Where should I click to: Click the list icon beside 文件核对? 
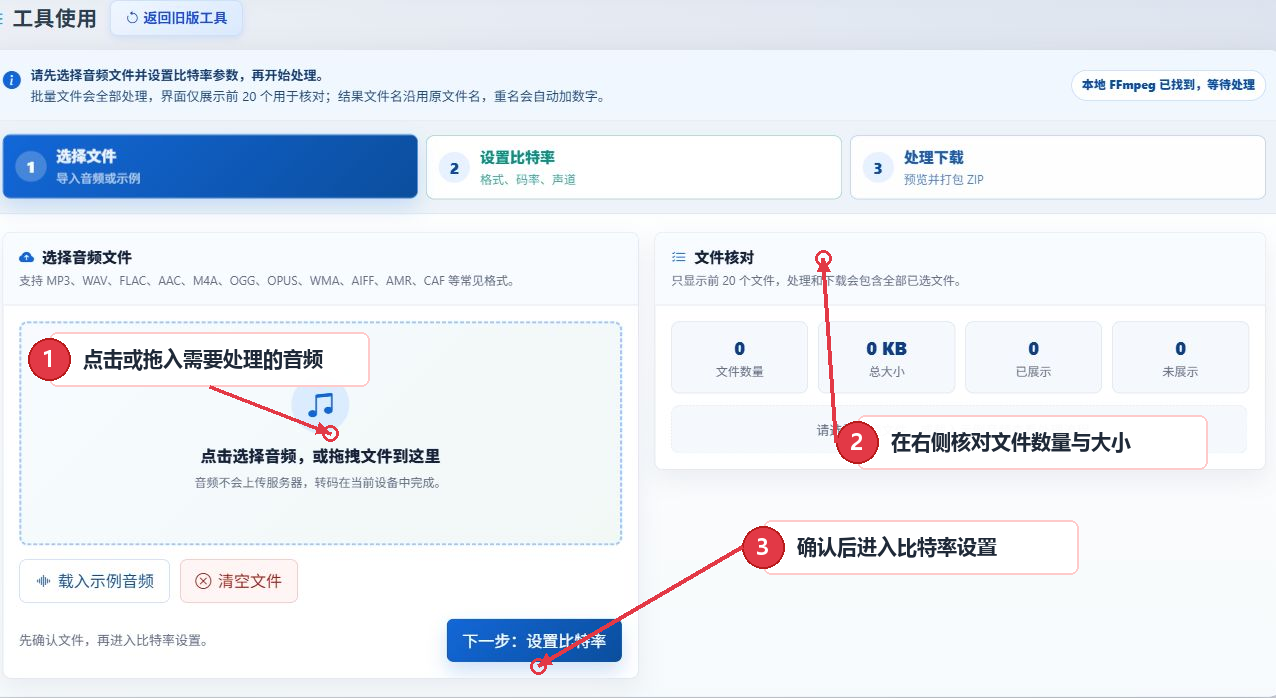click(x=679, y=258)
